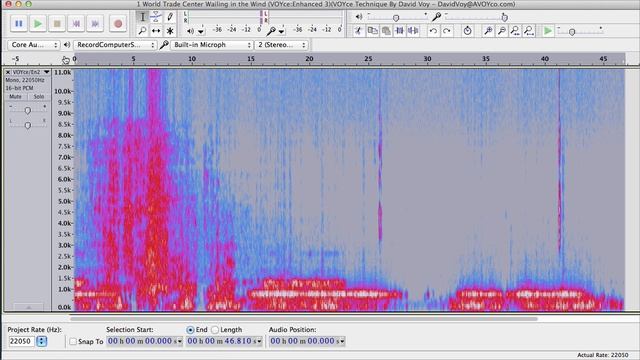Open the input meter dropdown arrow
640x360 pixels.
[281, 31]
